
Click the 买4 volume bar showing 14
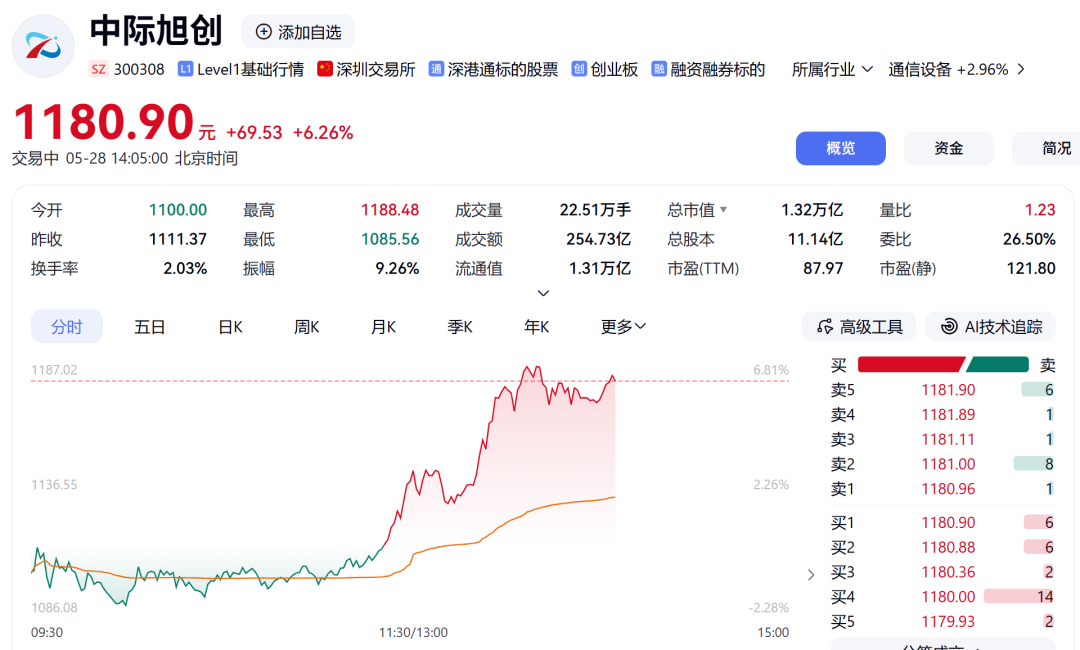(x=1019, y=597)
